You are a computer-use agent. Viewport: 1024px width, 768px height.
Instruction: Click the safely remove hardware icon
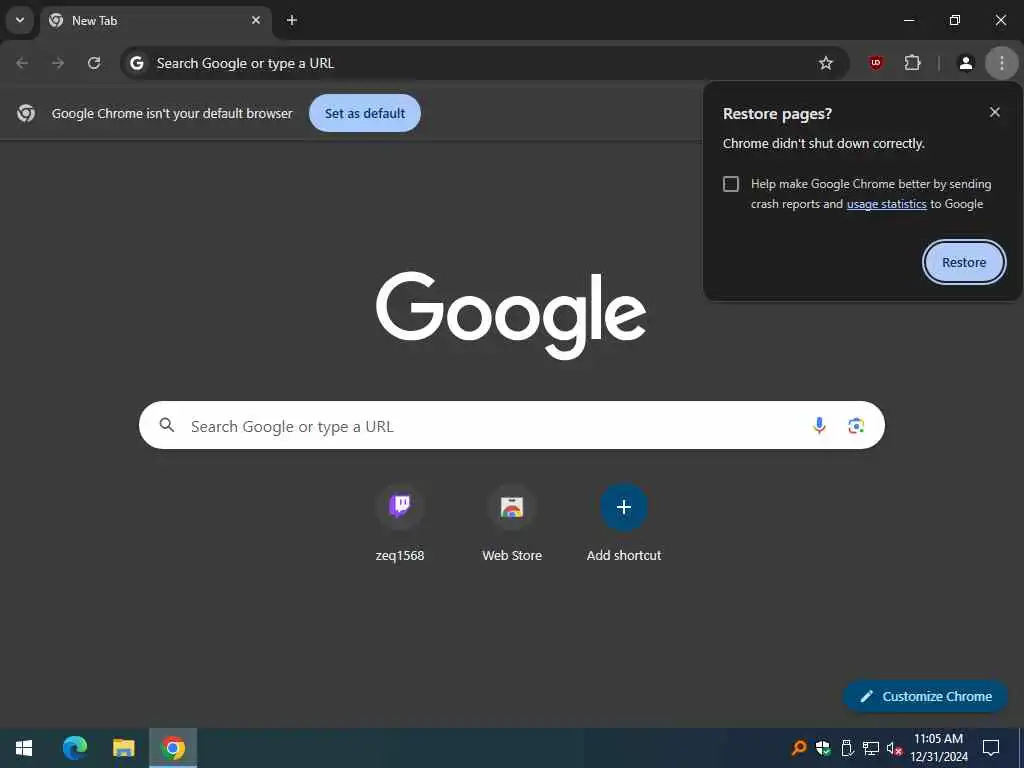[847, 748]
